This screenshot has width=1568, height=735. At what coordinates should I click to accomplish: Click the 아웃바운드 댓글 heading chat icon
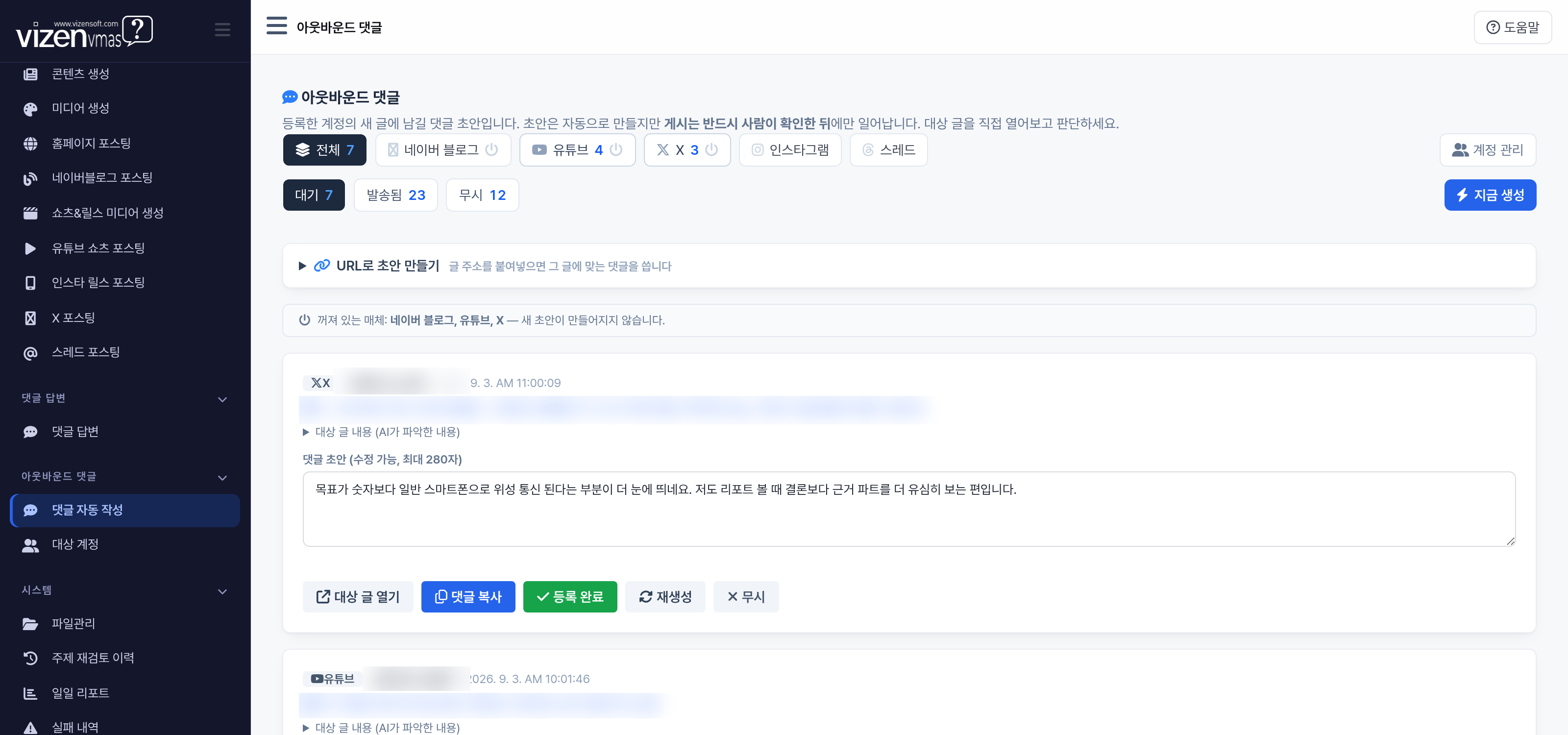pos(290,97)
